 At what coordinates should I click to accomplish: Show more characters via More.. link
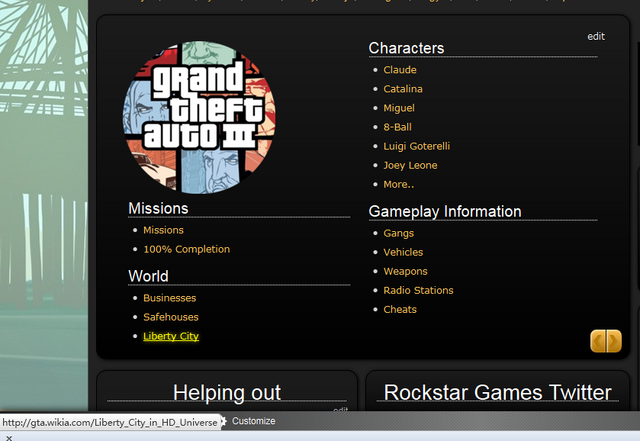point(398,185)
